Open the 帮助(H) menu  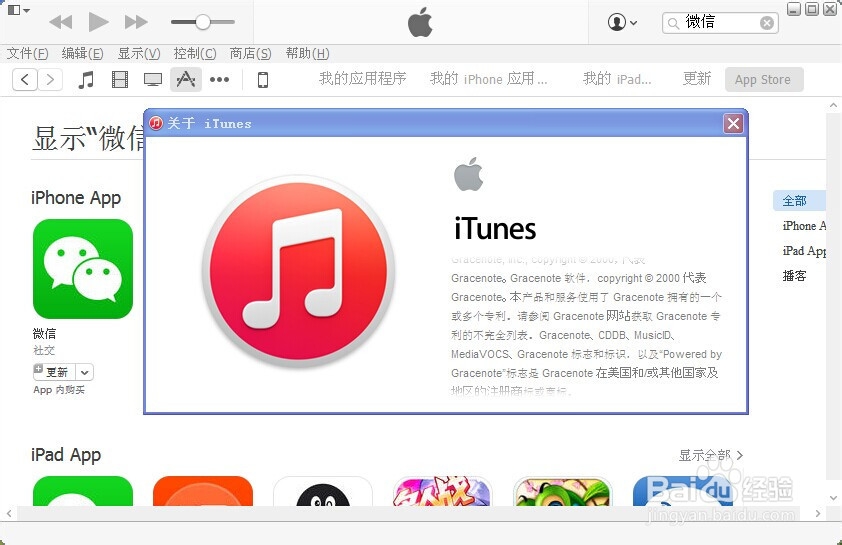(307, 53)
